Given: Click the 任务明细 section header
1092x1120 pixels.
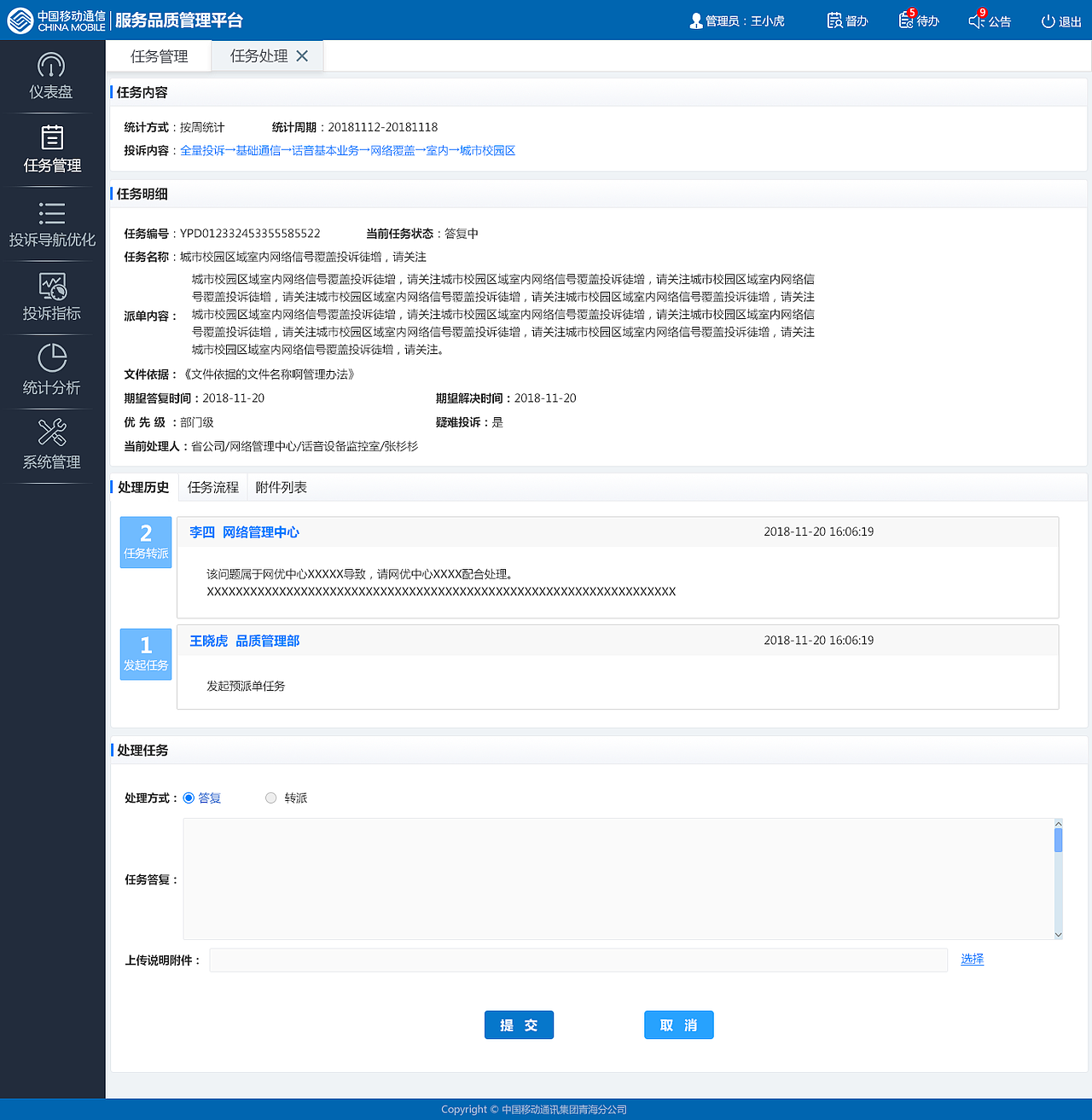Looking at the screenshot, I should point(142,194).
